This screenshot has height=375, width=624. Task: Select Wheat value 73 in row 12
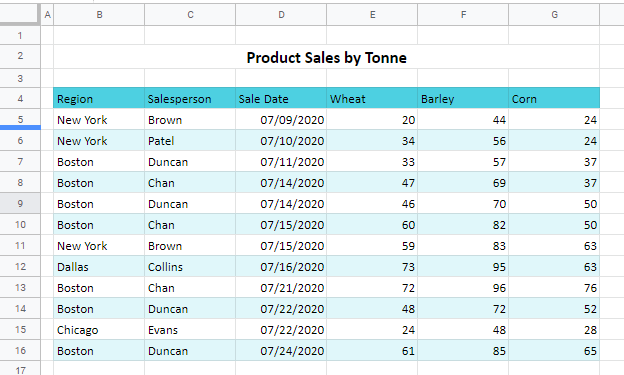(372, 266)
